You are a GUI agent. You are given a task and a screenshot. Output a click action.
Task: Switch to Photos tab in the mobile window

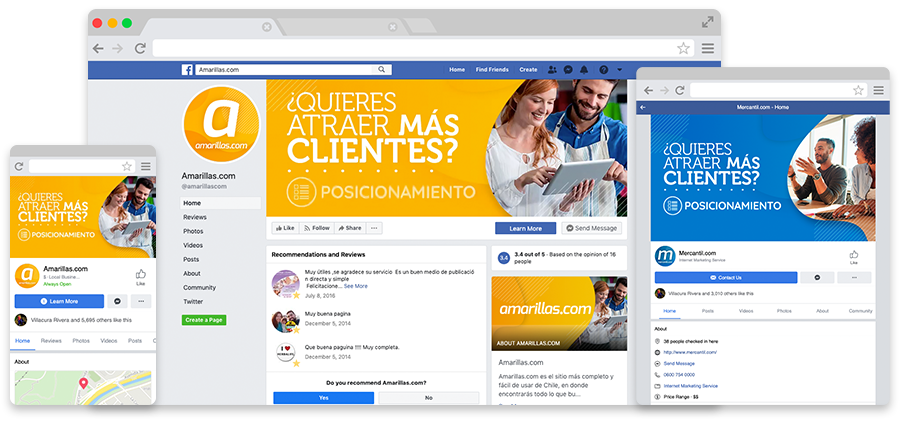pyautogui.click(x=81, y=341)
